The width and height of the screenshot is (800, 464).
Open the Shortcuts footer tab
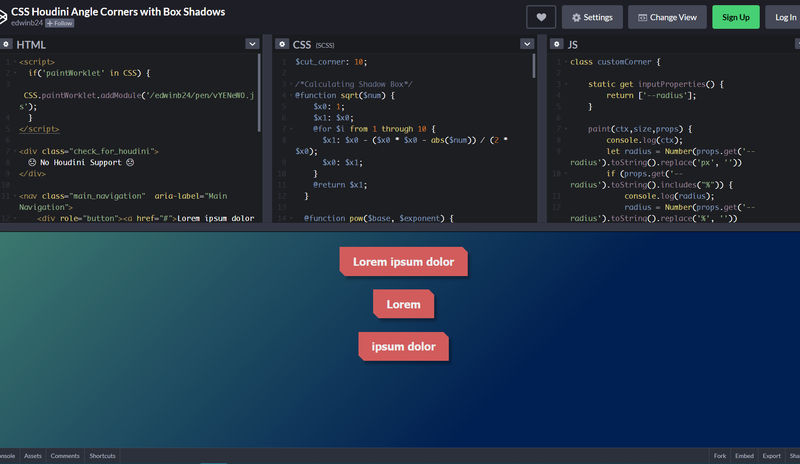103,456
